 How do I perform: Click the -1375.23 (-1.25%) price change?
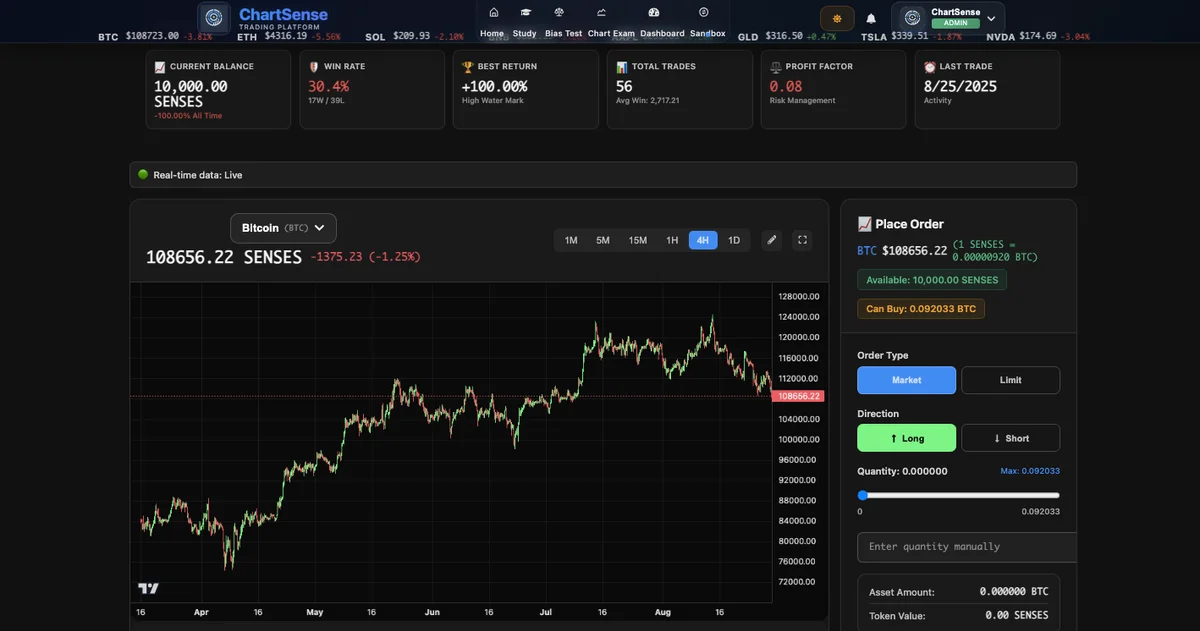point(365,257)
